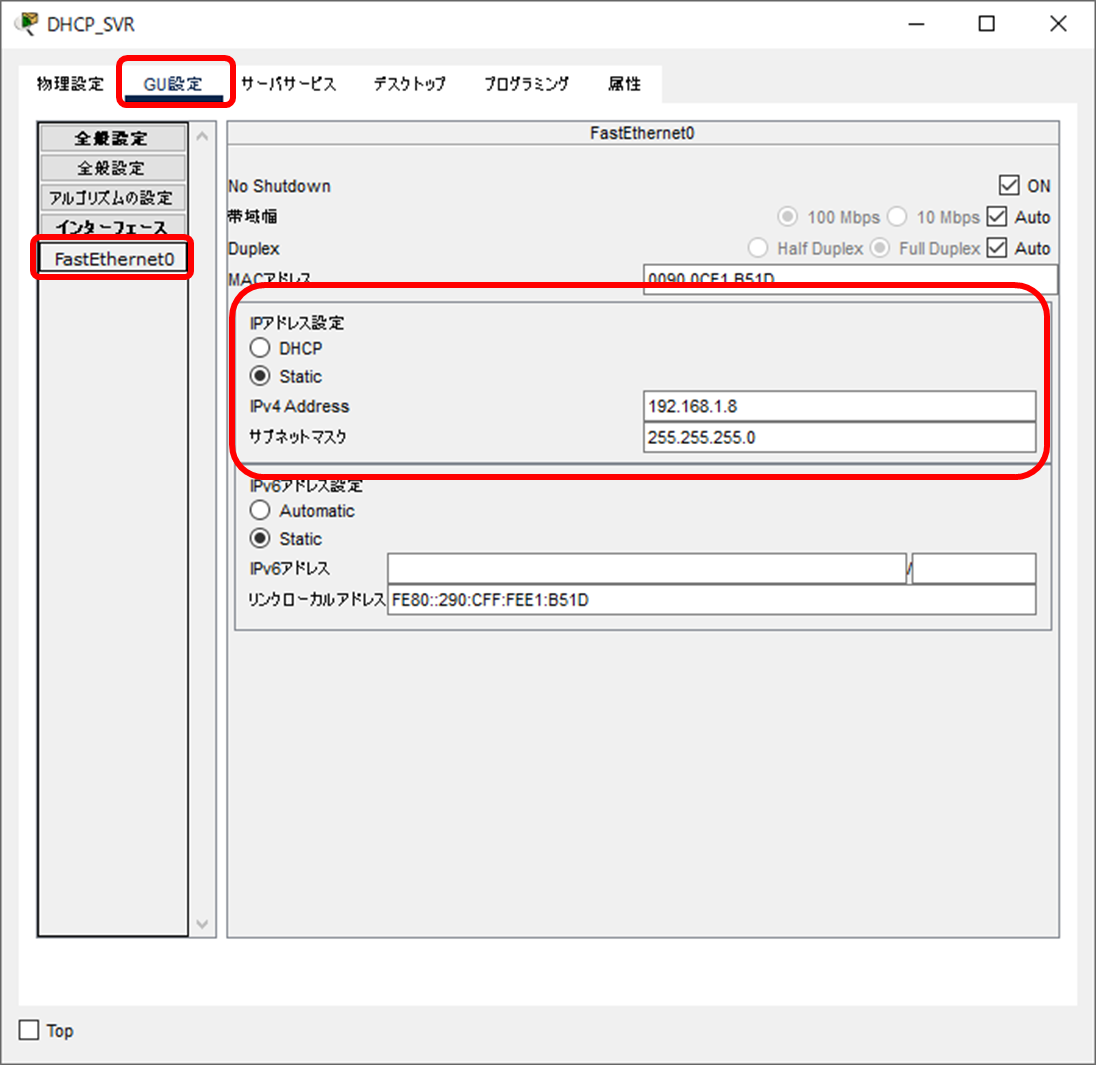Select the 全般設定 sub-item button
The image size is (1096, 1065).
point(113,168)
